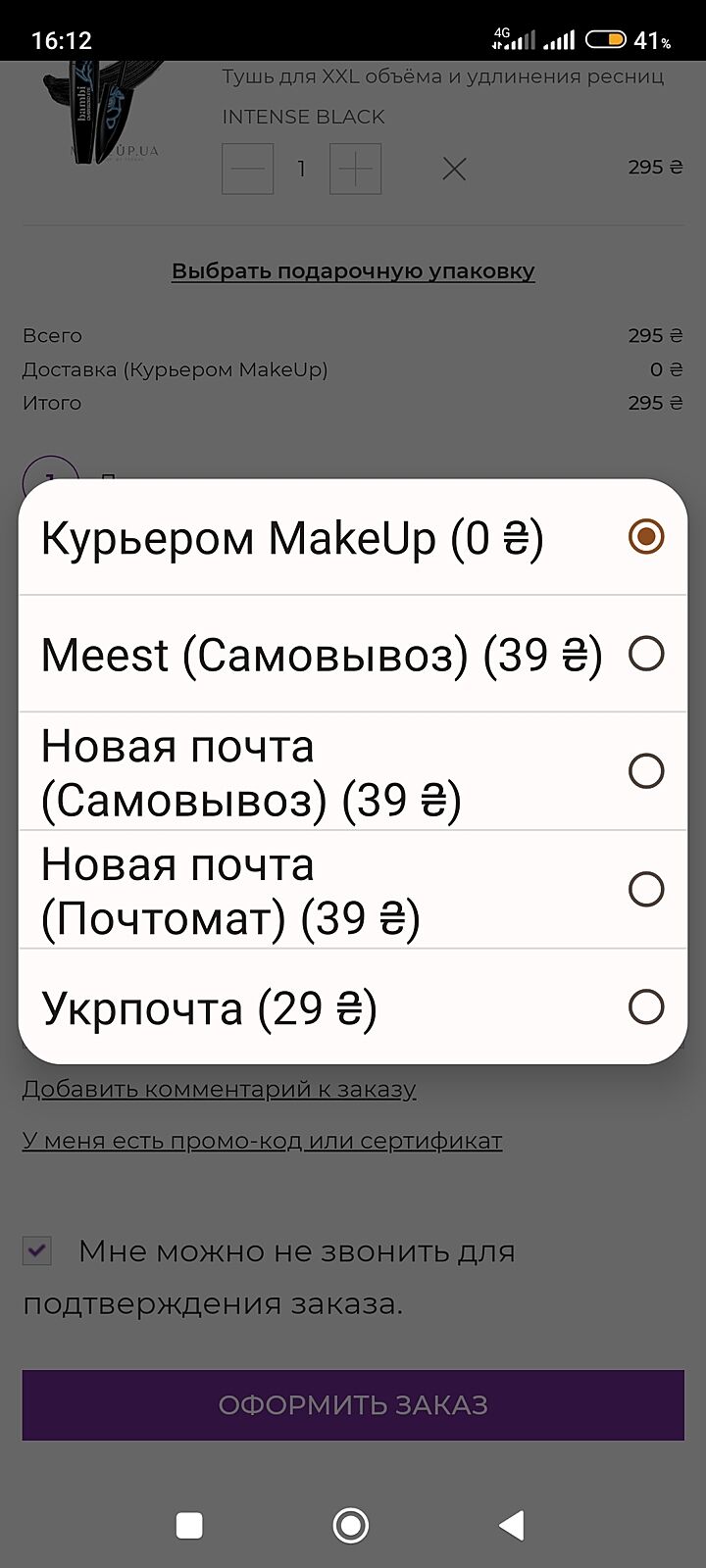Decrease mascara quantity with minus button
706x1568 pixels.
tap(247, 169)
